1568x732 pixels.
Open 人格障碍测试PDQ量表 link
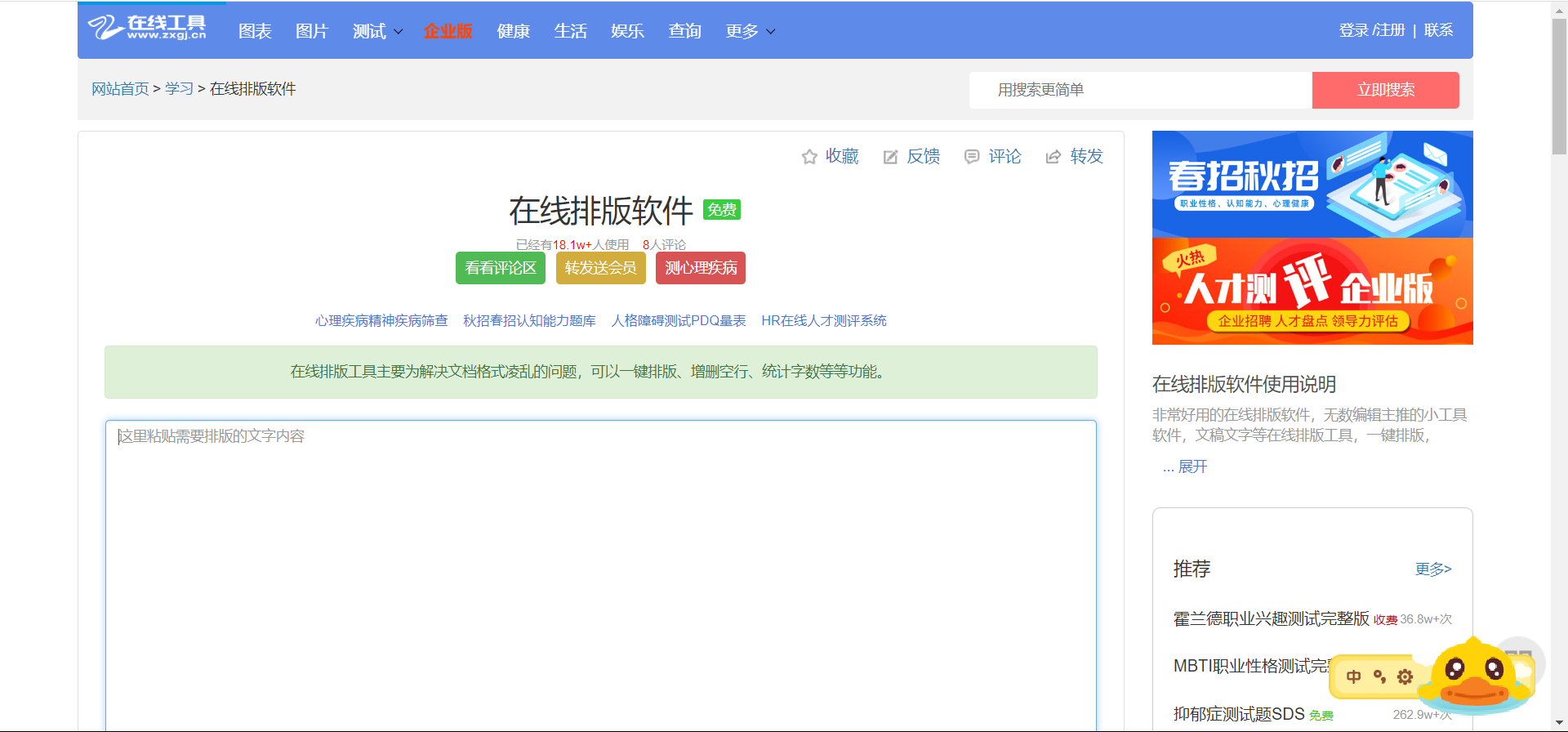pos(679,321)
